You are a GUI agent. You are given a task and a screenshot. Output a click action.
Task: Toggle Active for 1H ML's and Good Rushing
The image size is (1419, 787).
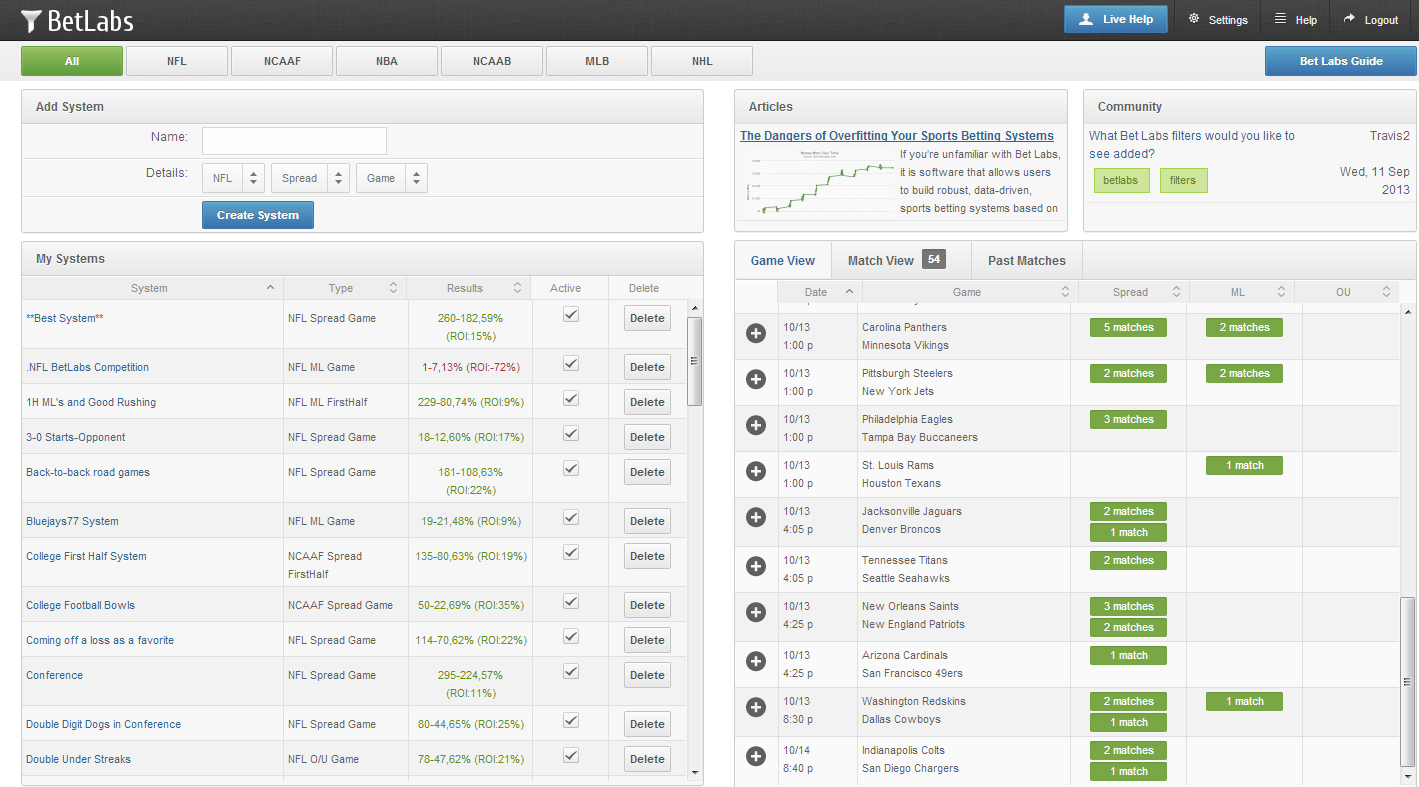(570, 398)
